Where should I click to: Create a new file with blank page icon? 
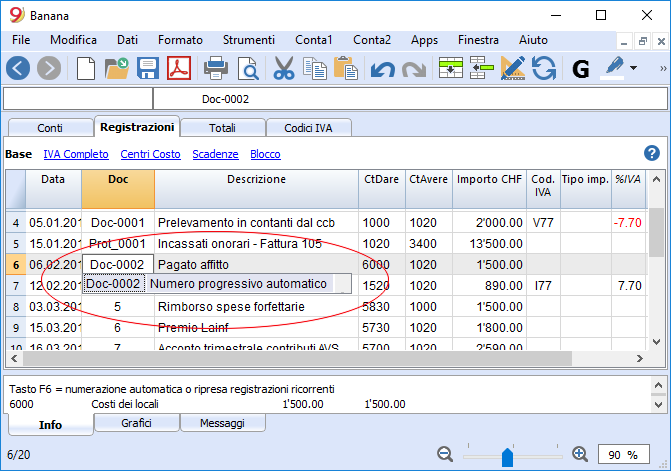(86, 68)
